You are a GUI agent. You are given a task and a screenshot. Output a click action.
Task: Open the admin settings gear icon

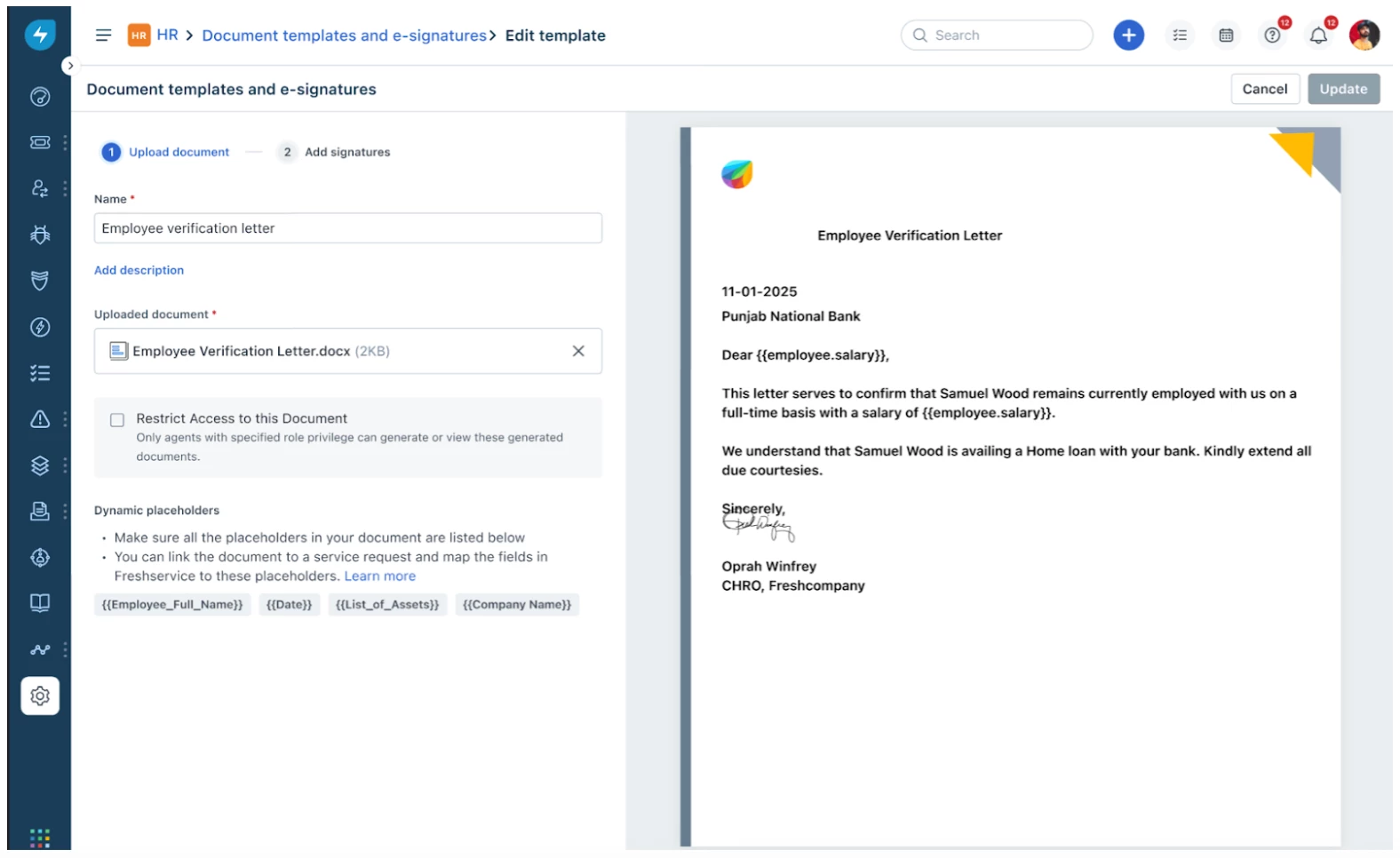click(40, 696)
